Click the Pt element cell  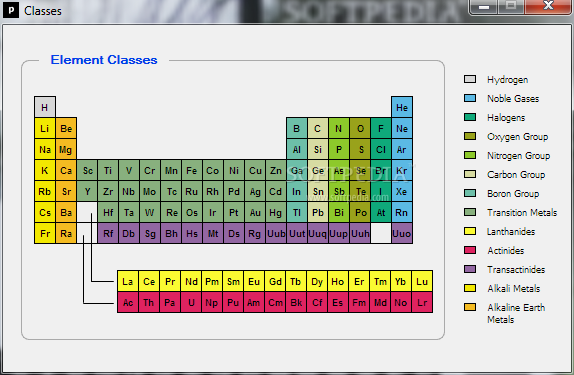point(234,212)
